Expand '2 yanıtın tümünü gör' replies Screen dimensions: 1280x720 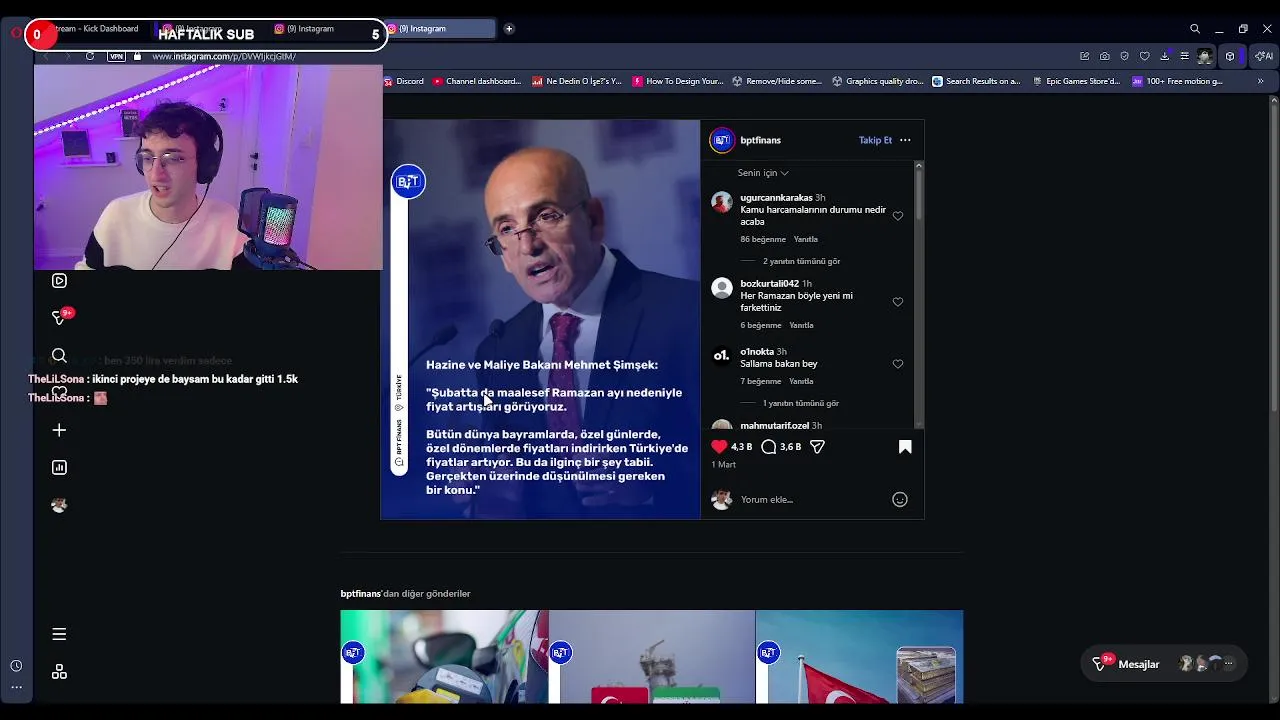(x=801, y=261)
